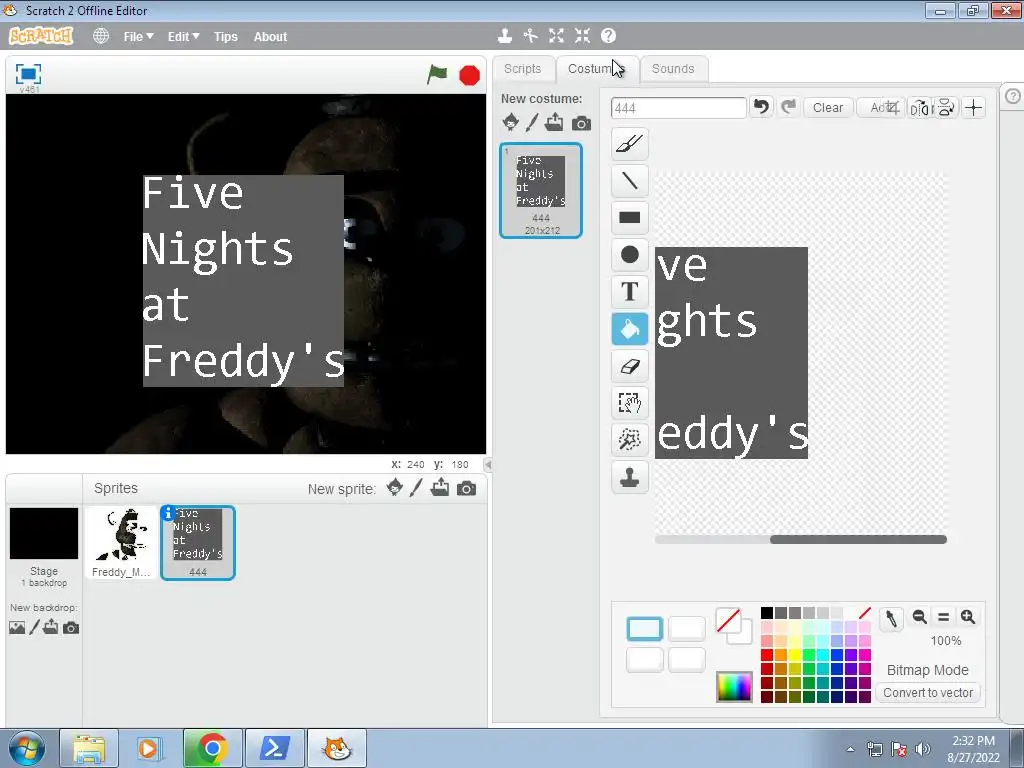Upload a costume from file
1024x768 pixels.
(x=554, y=121)
